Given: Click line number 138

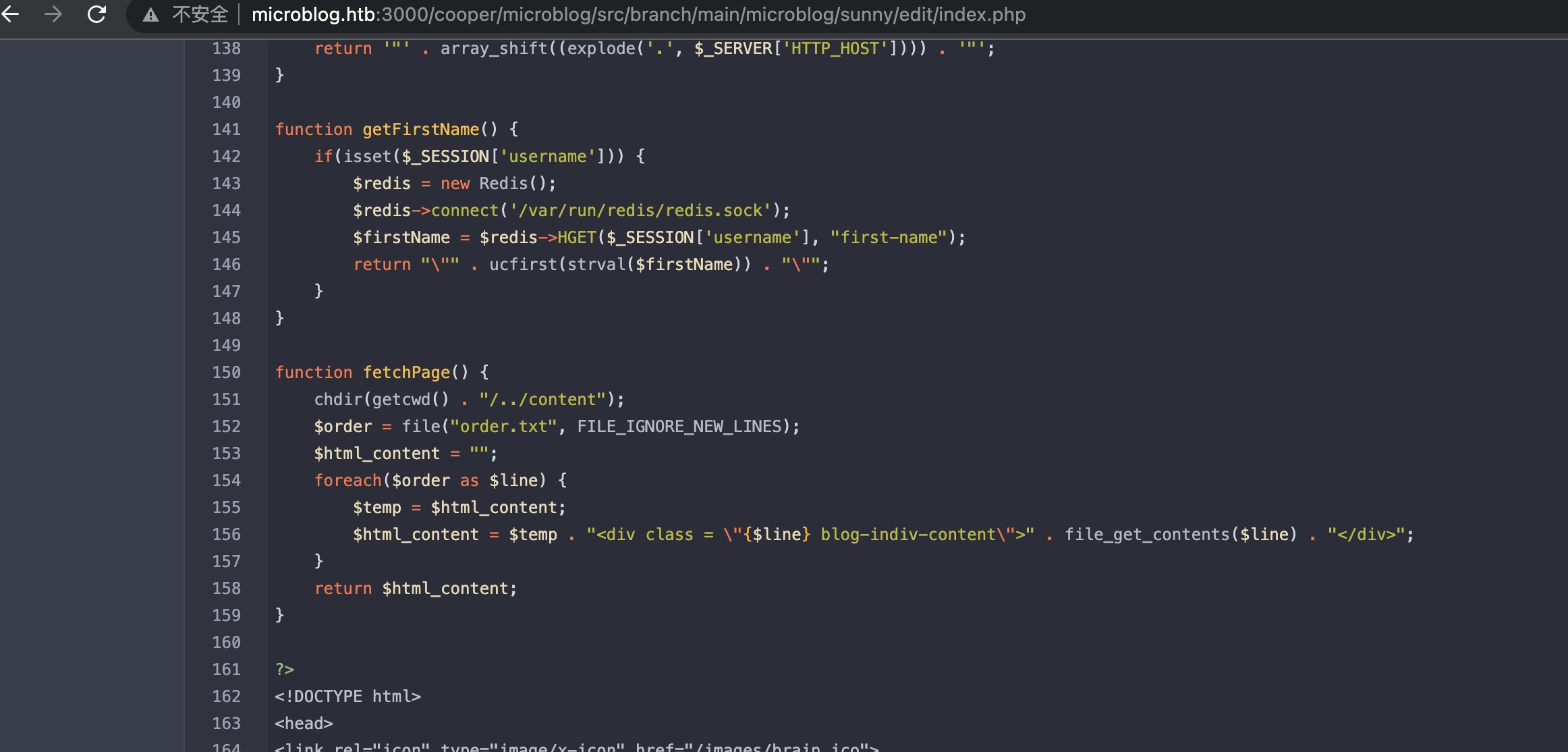Looking at the screenshot, I should 226,48.
